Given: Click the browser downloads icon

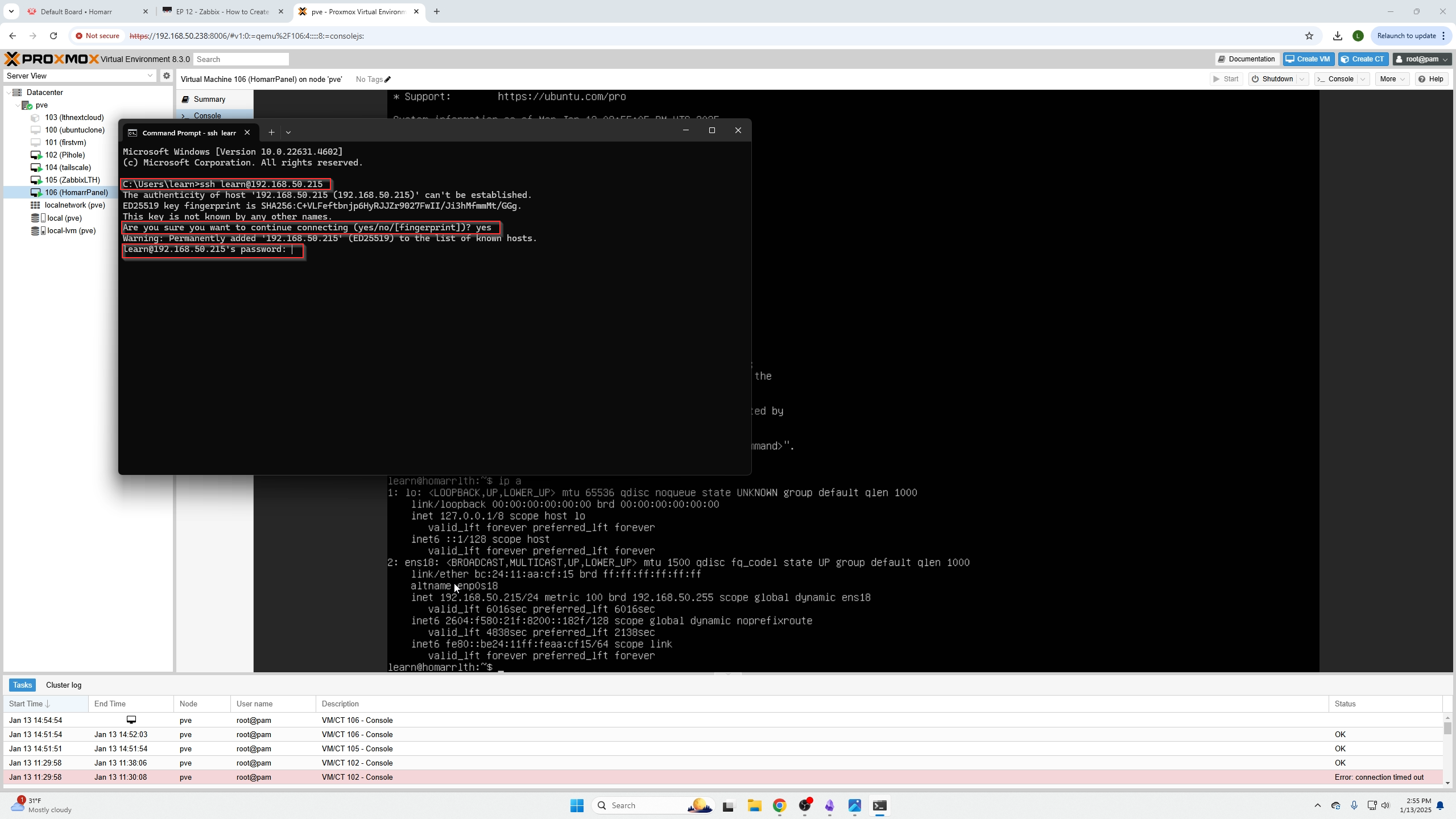Looking at the screenshot, I should click(x=1337, y=35).
